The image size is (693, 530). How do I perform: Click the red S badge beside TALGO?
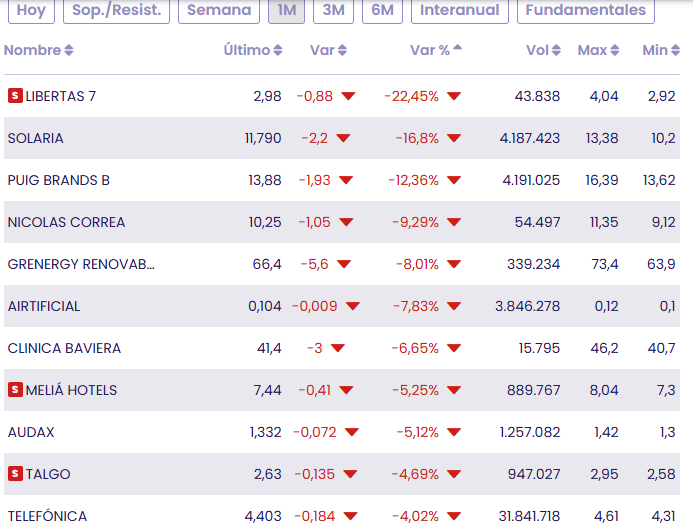click(15, 474)
